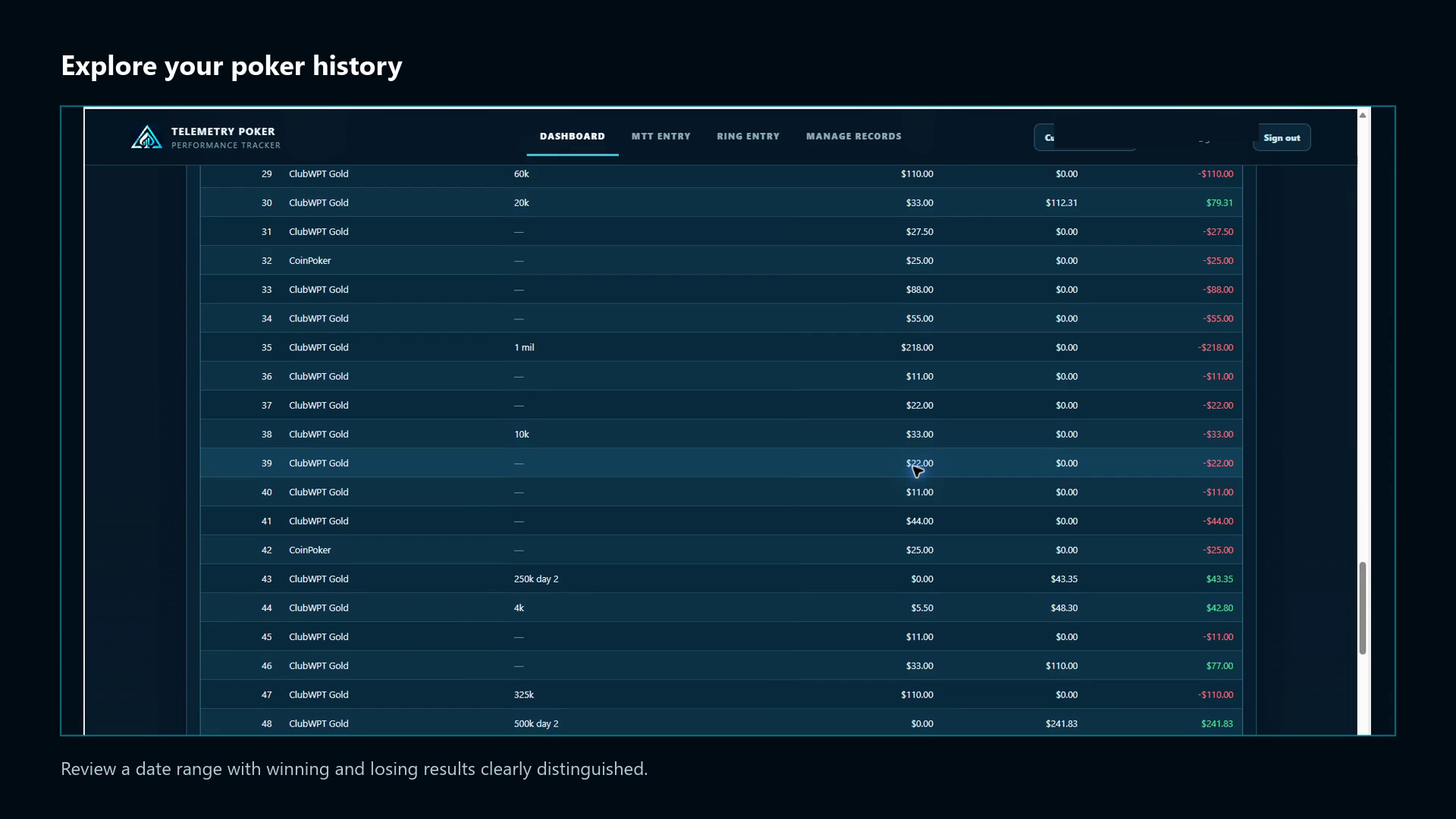Click the -$44.00 loss value
The width and height of the screenshot is (1456, 819).
pos(1218,522)
